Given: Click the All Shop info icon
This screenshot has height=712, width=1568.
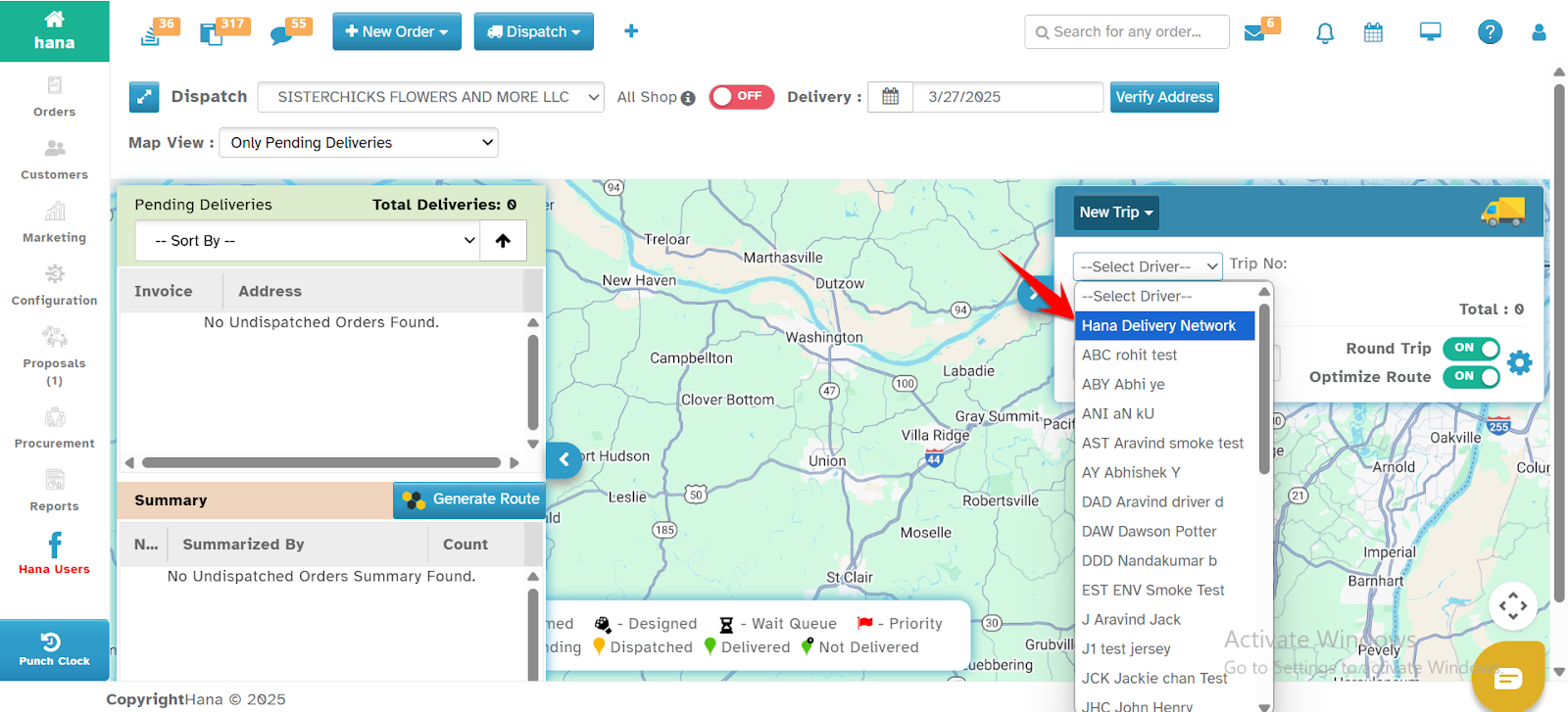Looking at the screenshot, I should (x=688, y=98).
